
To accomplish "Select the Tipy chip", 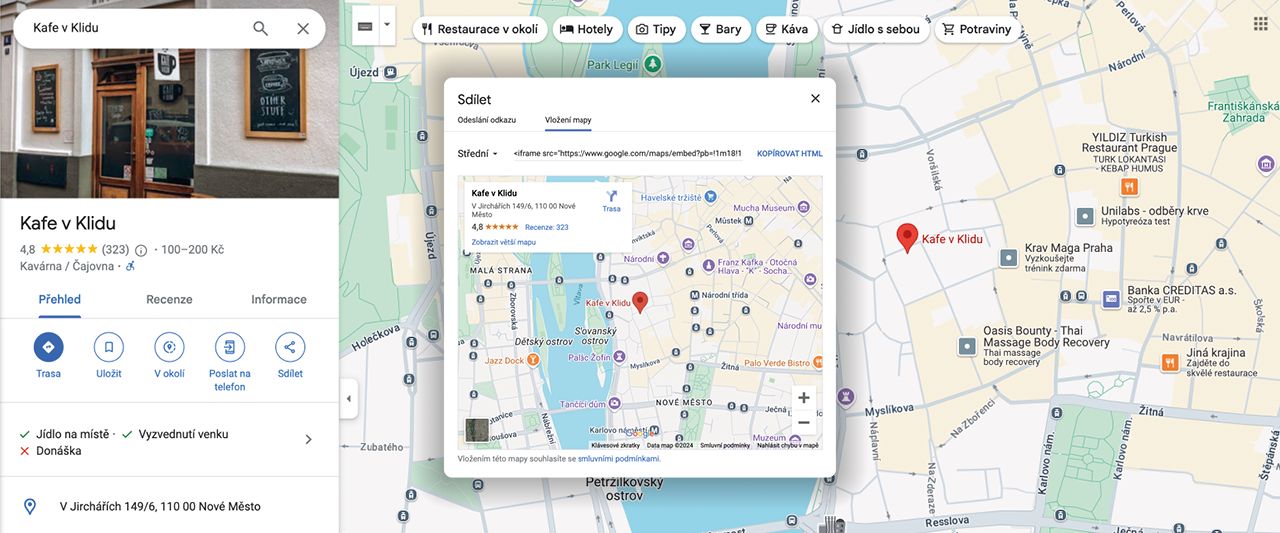I will (x=655, y=29).
